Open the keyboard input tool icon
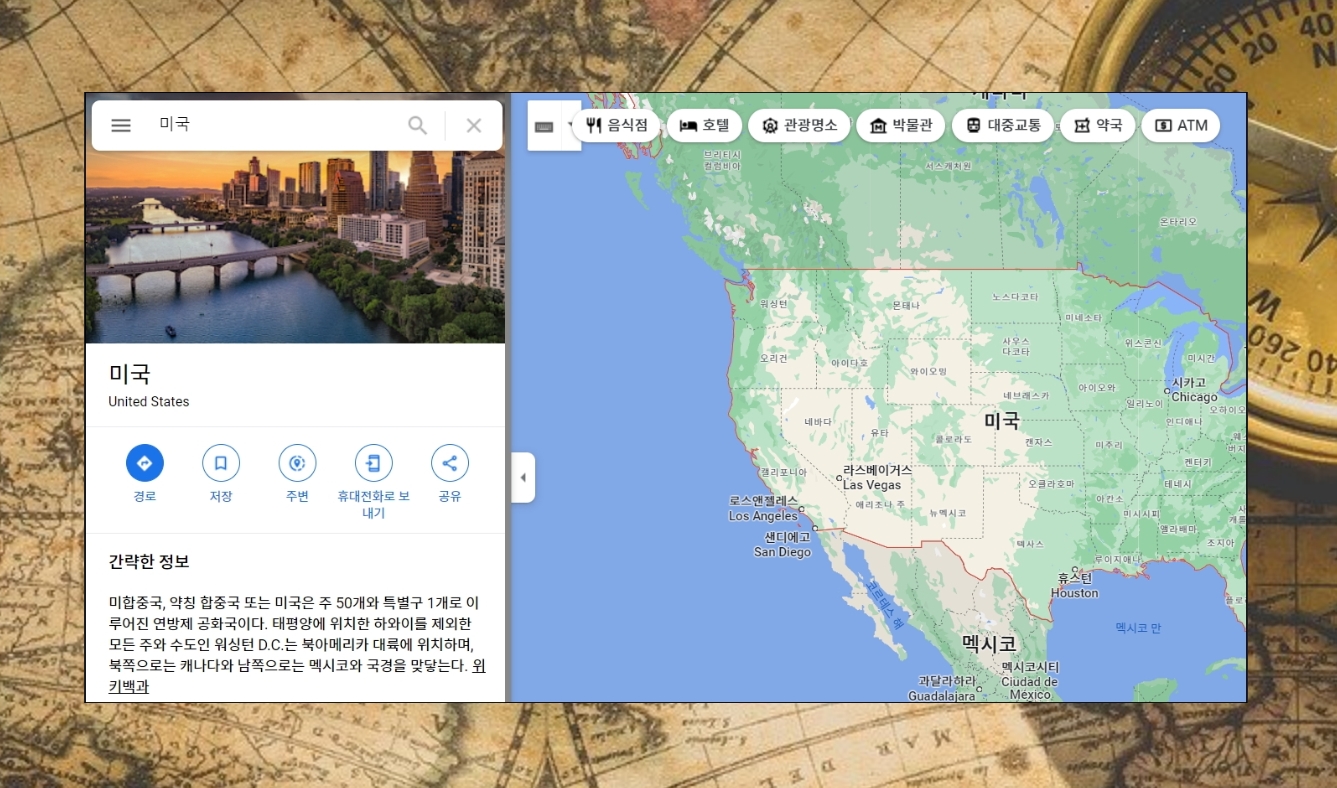 tap(544, 126)
